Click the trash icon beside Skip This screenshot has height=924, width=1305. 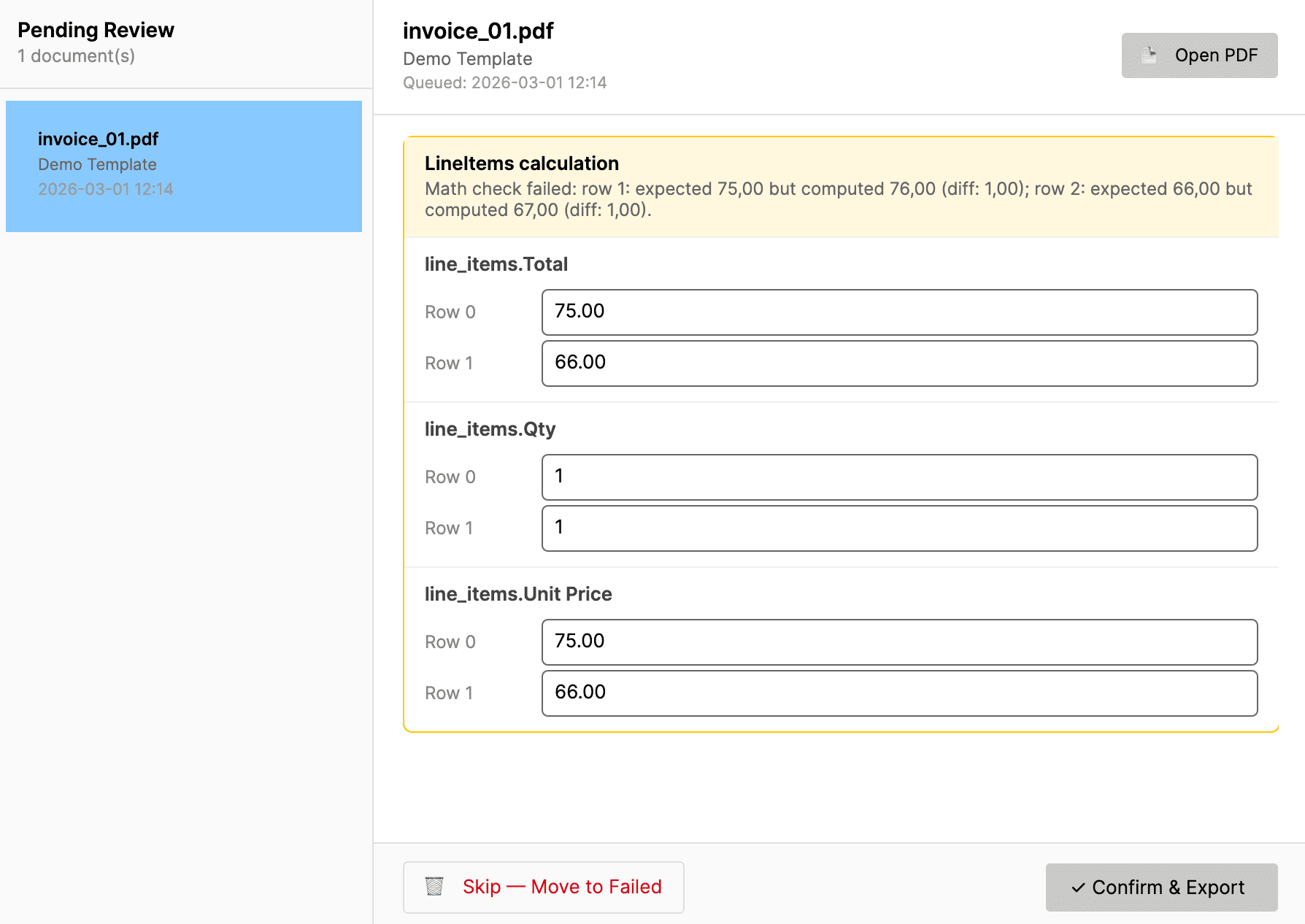pos(434,887)
